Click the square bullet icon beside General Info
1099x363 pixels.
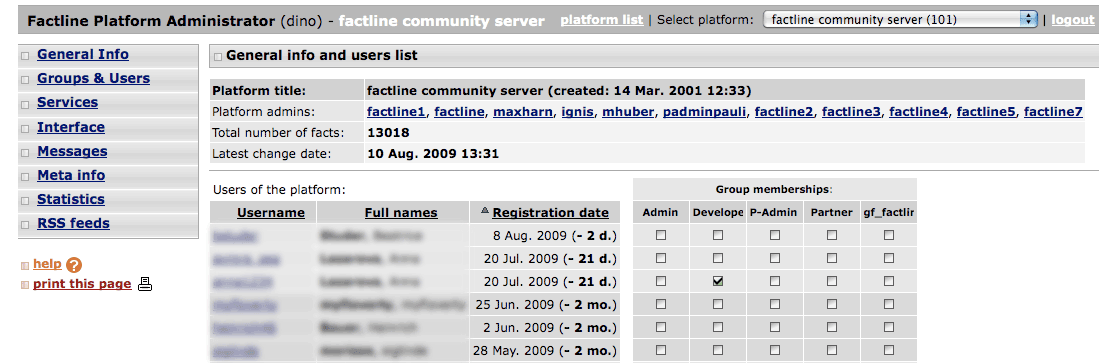[25, 55]
